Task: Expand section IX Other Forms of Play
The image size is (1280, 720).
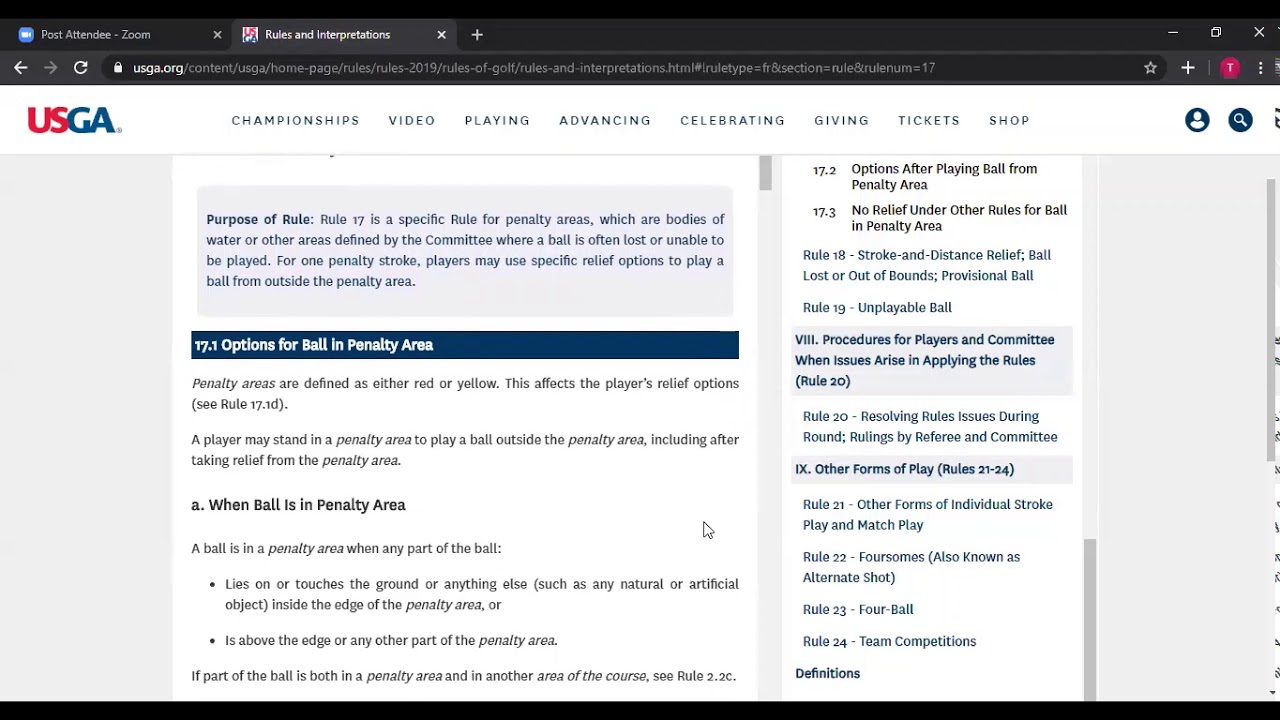Action: pyautogui.click(x=904, y=469)
